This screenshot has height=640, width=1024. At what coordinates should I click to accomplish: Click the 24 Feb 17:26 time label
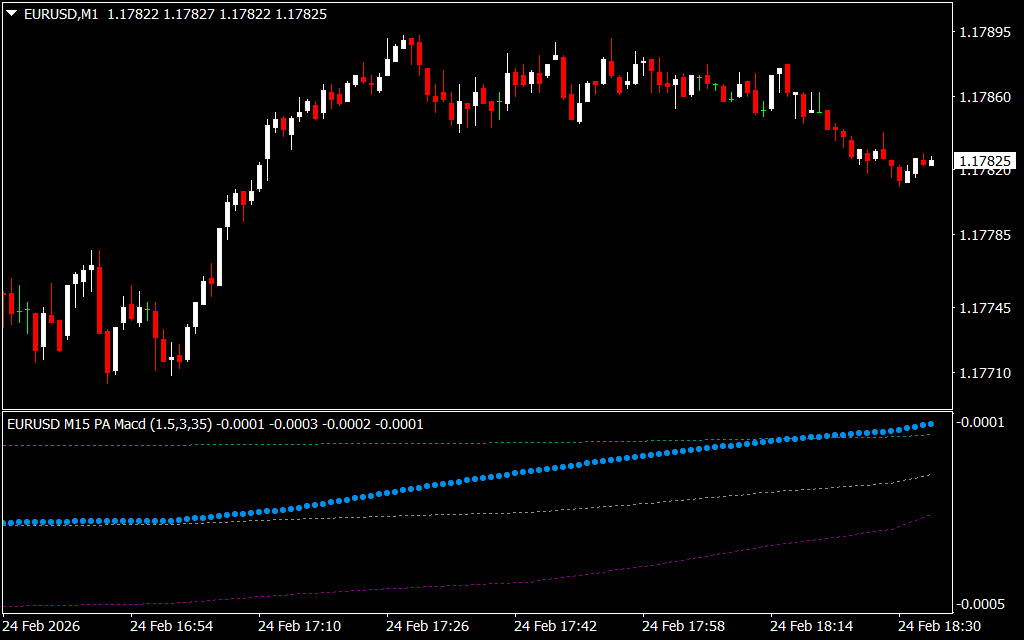427,626
